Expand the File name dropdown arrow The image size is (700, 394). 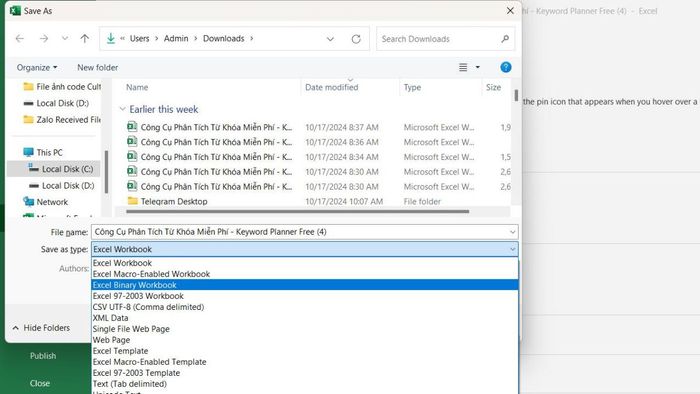pyautogui.click(x=512, y=232)
